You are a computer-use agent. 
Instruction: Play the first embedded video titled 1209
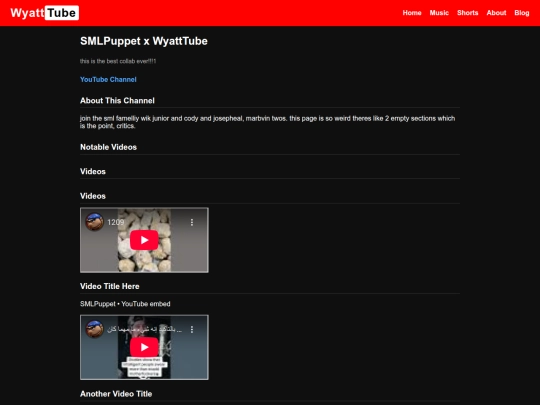click(x=144, y=240)
